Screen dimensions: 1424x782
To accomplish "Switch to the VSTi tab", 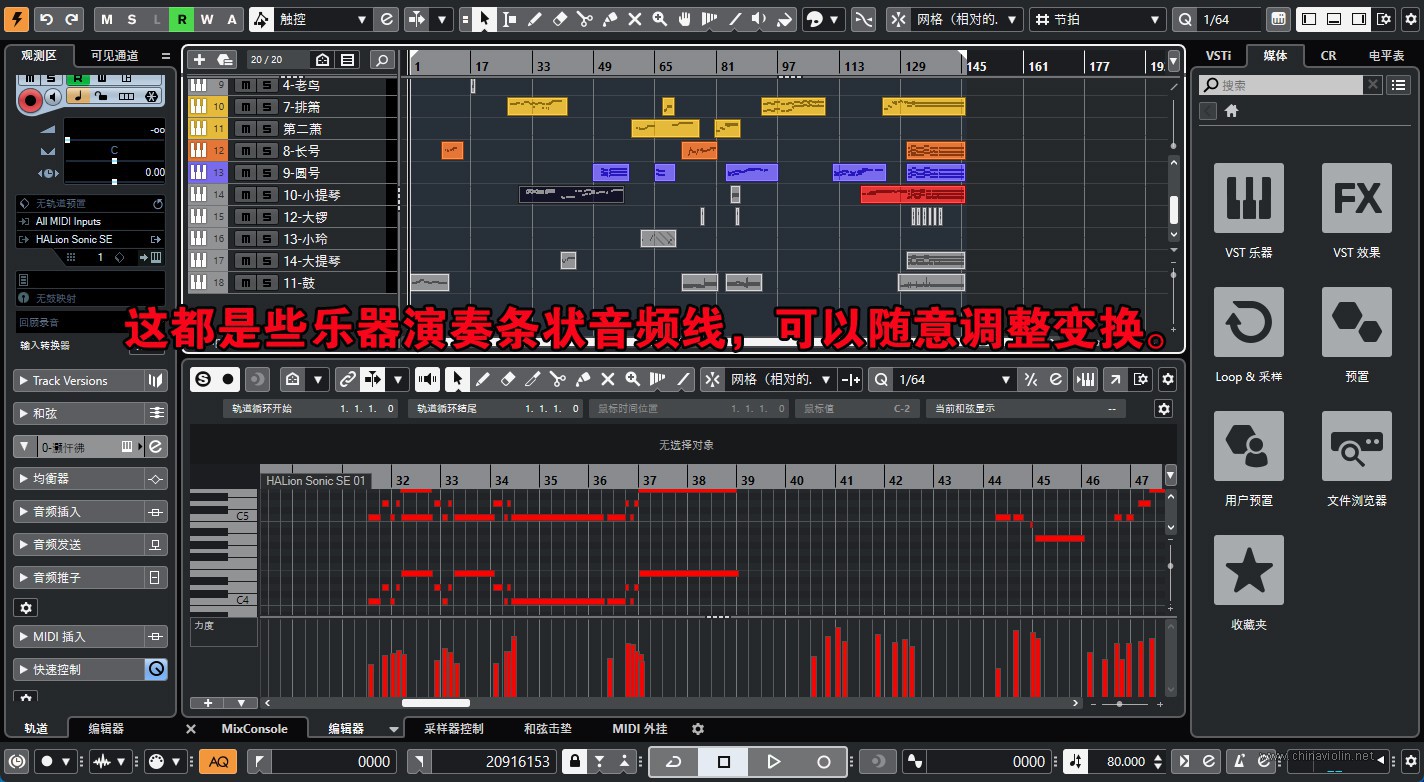I will click(1218, 55).
